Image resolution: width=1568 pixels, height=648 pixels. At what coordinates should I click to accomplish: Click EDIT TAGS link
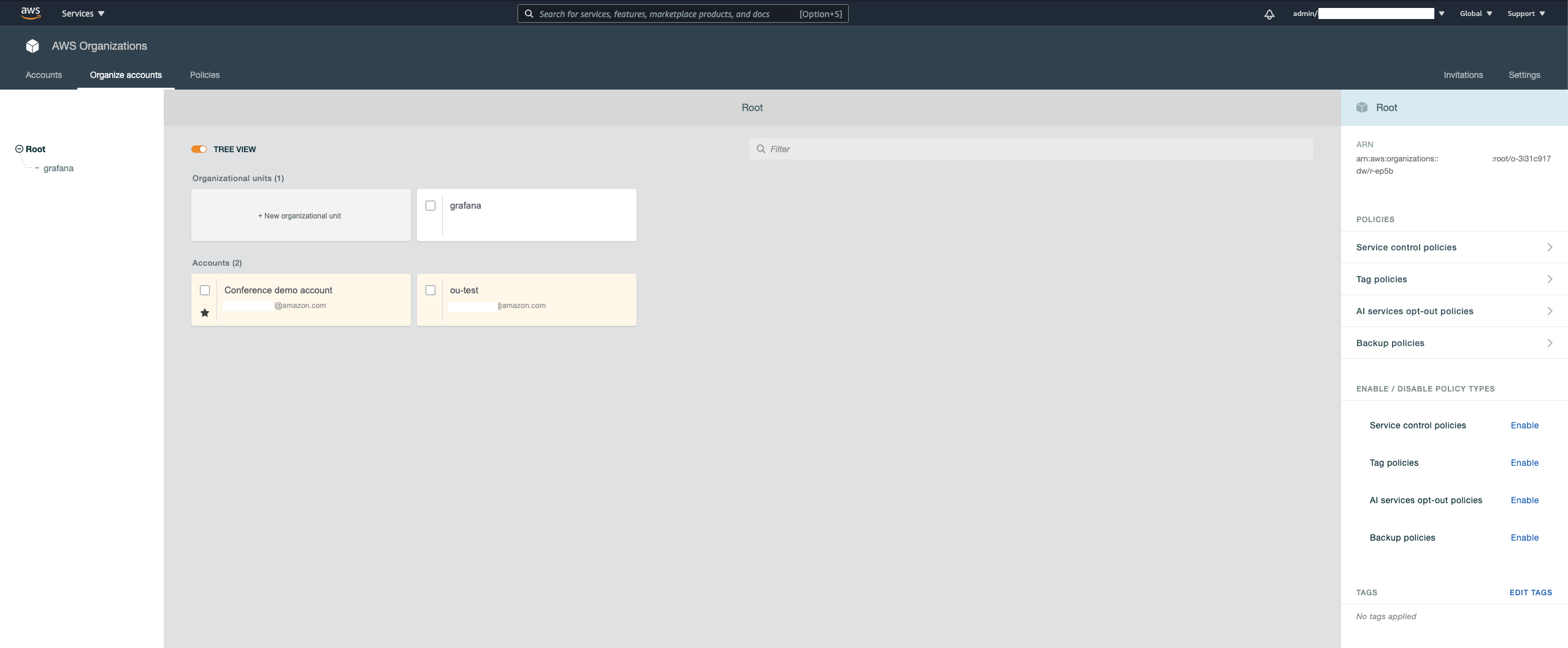point(1531,592)
